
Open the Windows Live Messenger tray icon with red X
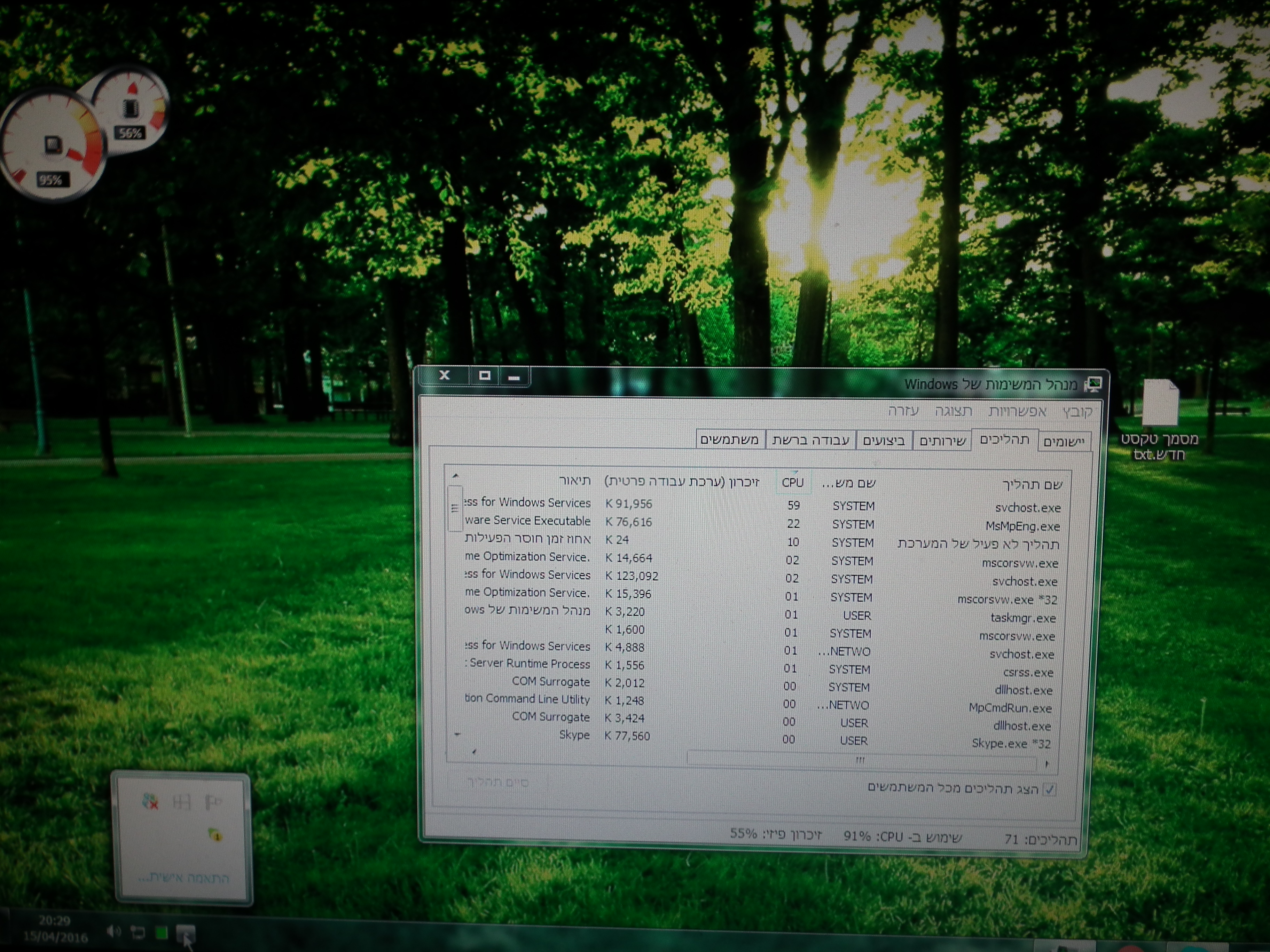pos(150,801)
